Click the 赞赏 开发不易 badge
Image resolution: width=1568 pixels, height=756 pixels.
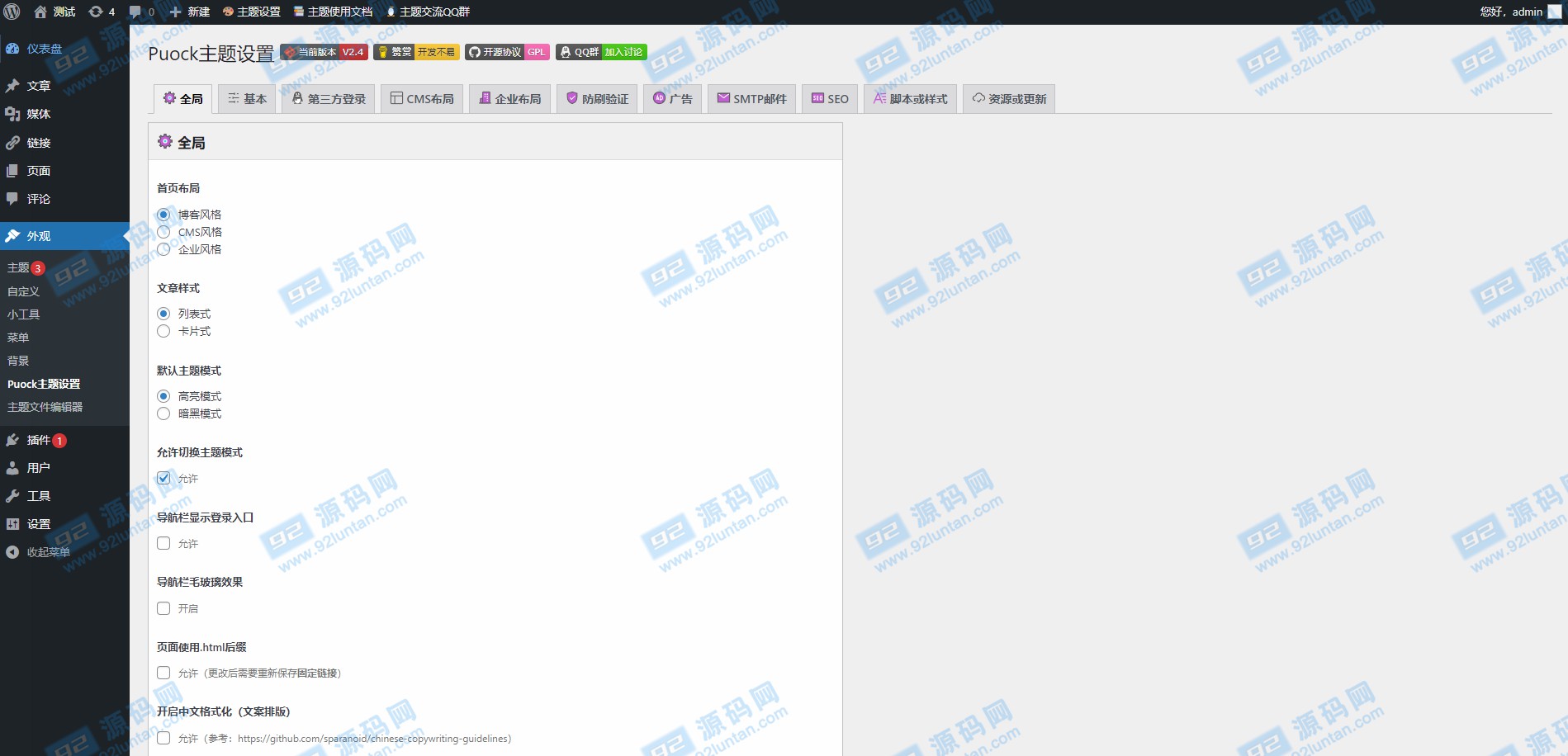point(416,52)
